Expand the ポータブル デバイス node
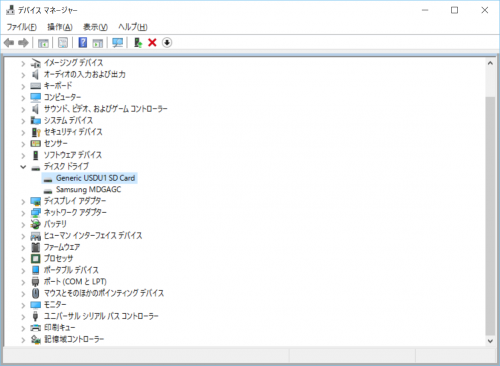 click(x=23, y=270)
